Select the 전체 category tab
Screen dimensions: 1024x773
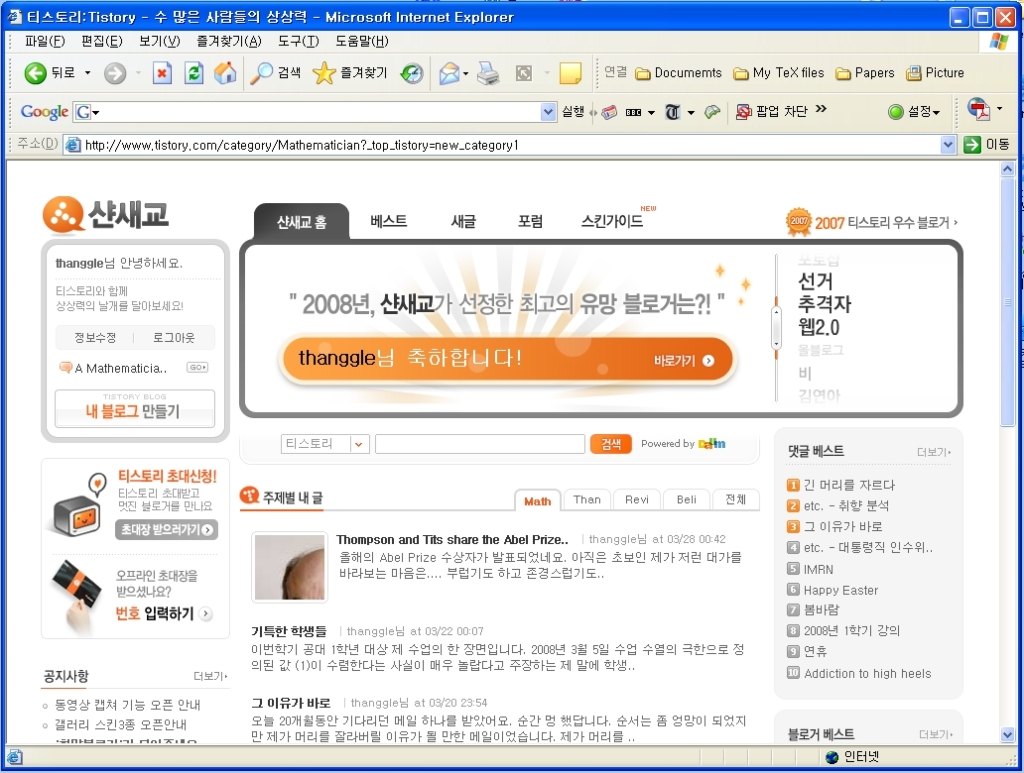(x=736, y=499)
